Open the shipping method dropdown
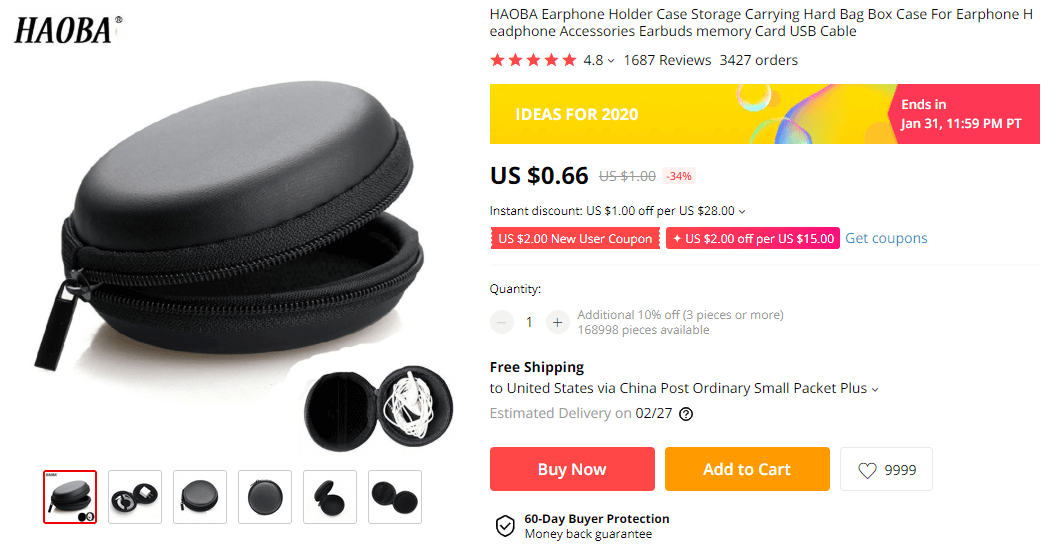 pyautogui.click(x=875, y=389)
